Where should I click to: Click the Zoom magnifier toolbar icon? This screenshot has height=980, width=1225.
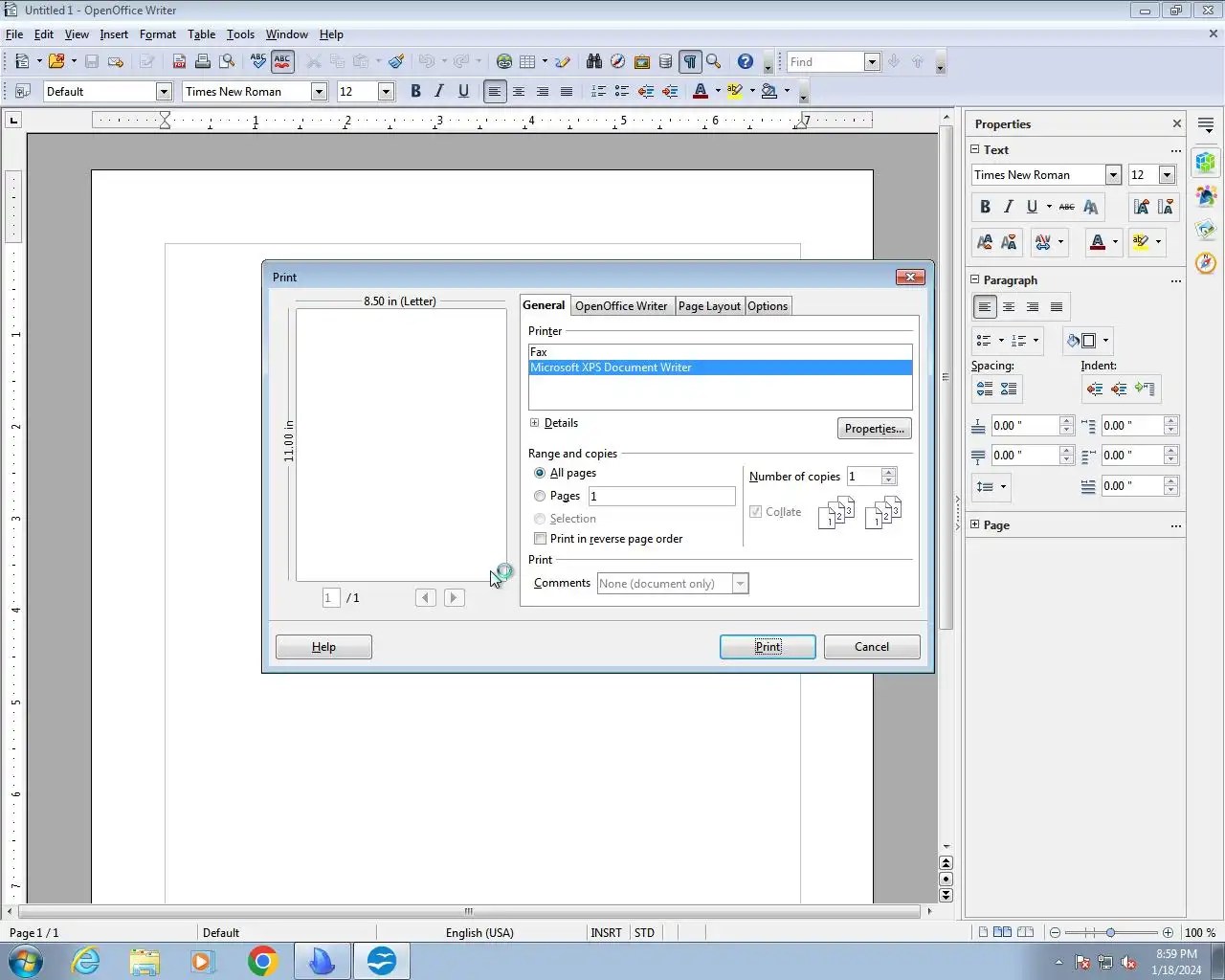pos(714,61)
